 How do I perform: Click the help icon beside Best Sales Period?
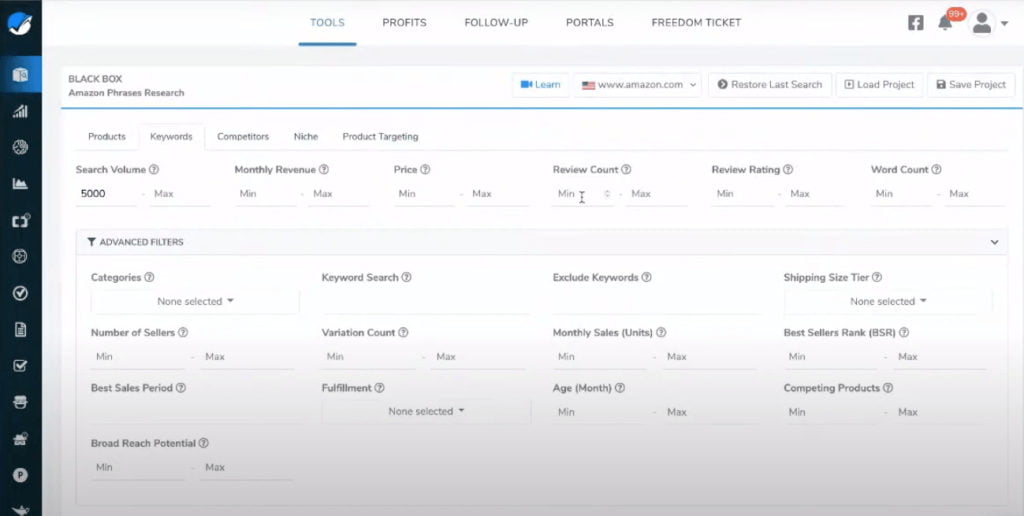(x=181, y=387)
